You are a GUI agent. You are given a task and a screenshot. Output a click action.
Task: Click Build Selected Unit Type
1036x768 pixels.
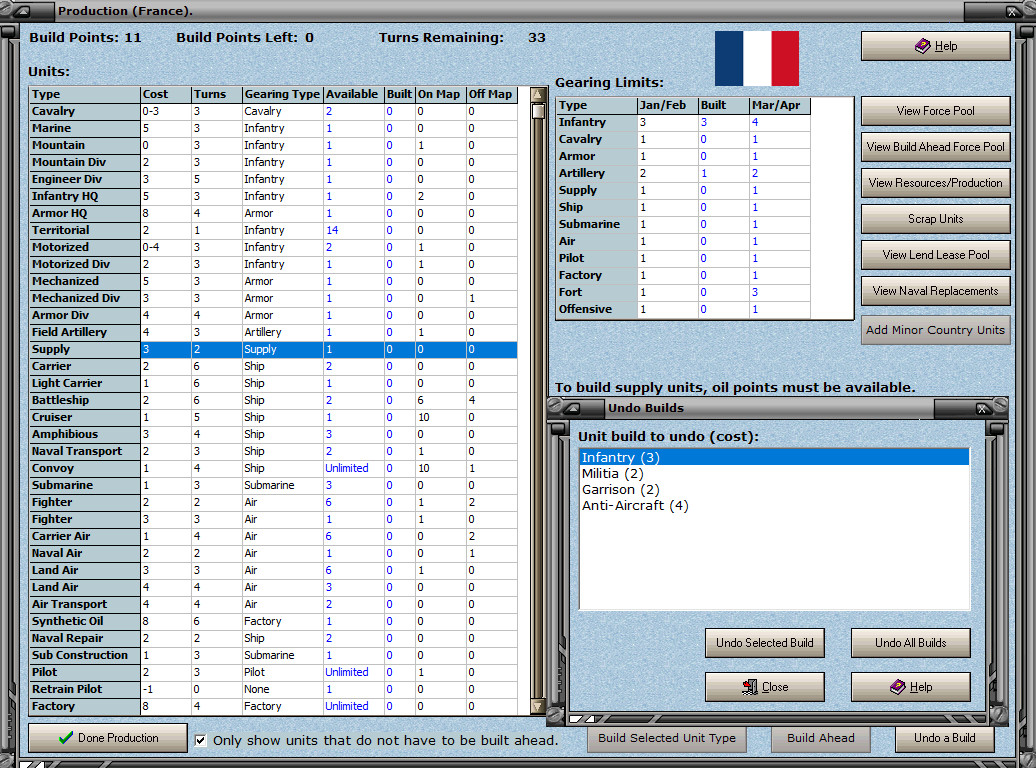pyautogui.click(x=666, y=738)
